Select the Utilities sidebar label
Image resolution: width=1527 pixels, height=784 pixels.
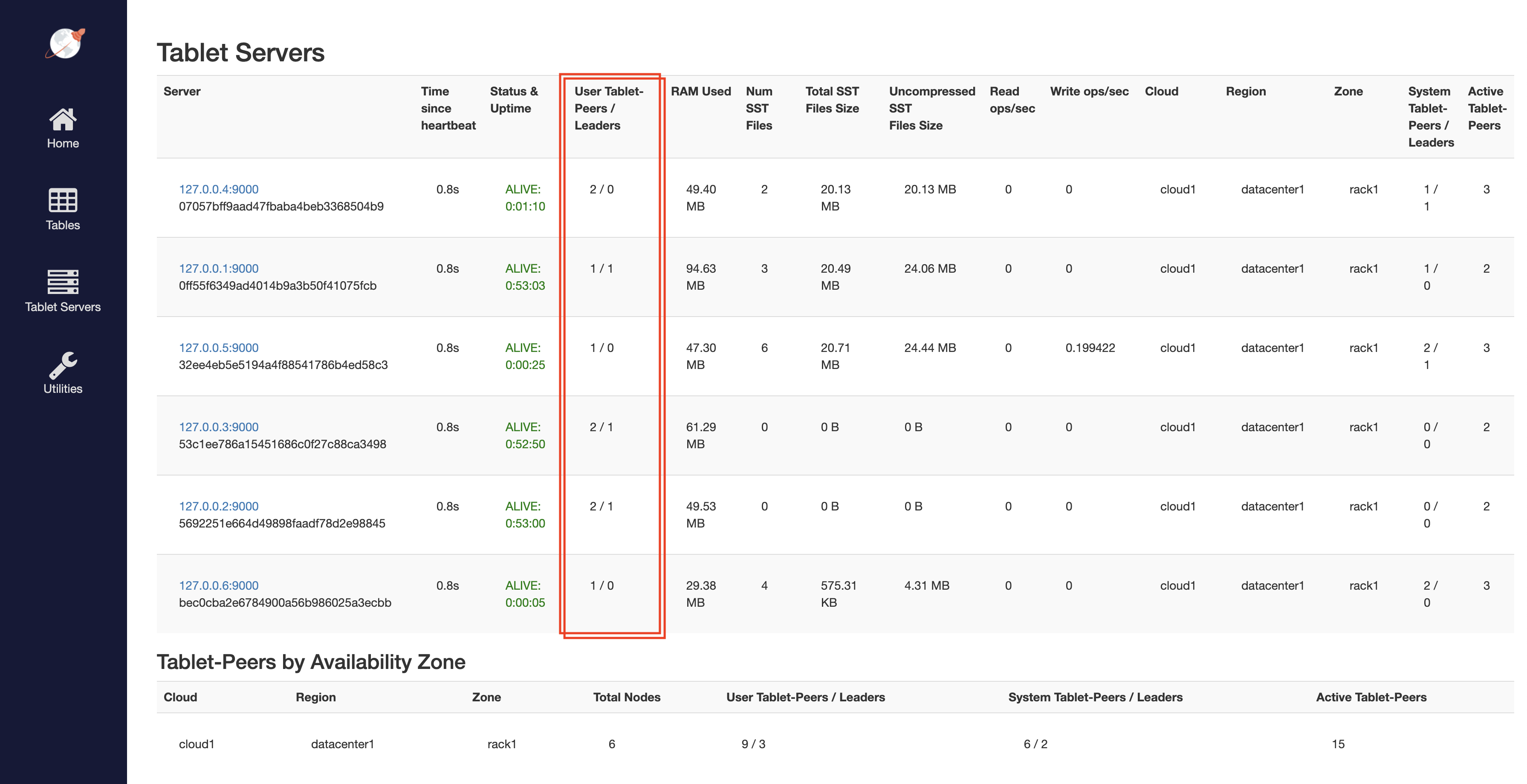coord(63,389)
